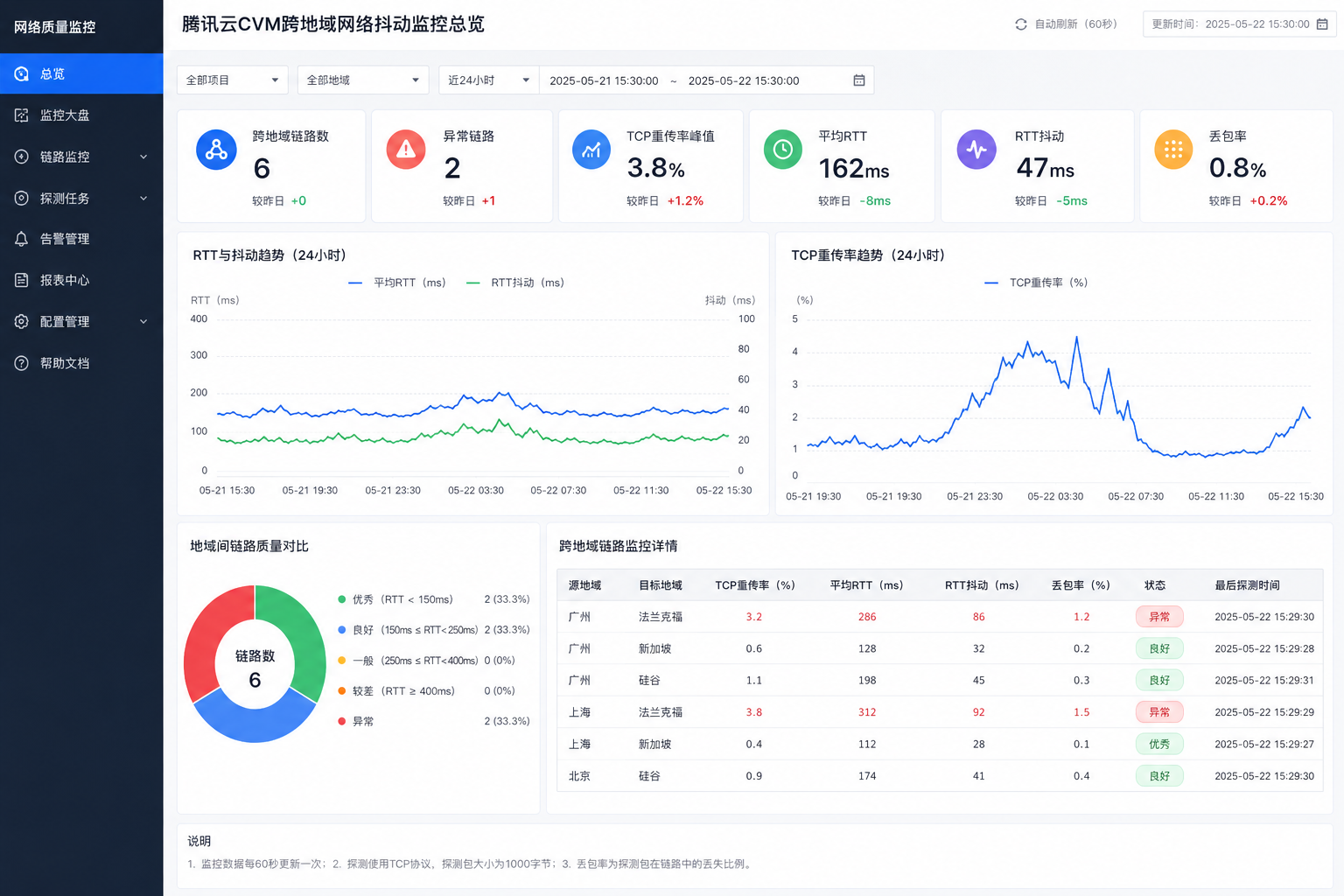Click the RTT抖动 purple pulse icon
Viewport: 1344px width, 896px height.
tap(976, 150)
